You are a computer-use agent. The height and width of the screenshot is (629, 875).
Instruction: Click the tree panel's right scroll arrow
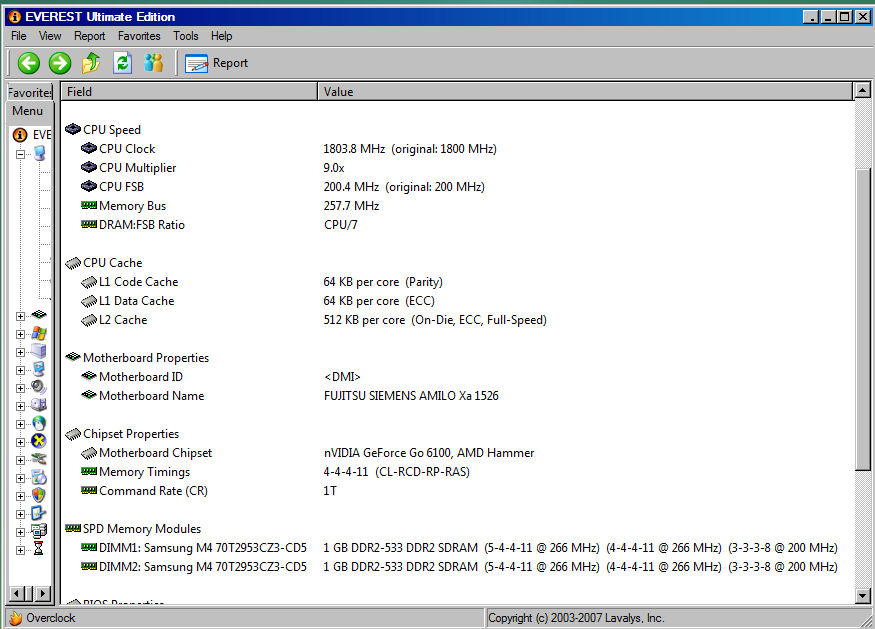point(42,594)
